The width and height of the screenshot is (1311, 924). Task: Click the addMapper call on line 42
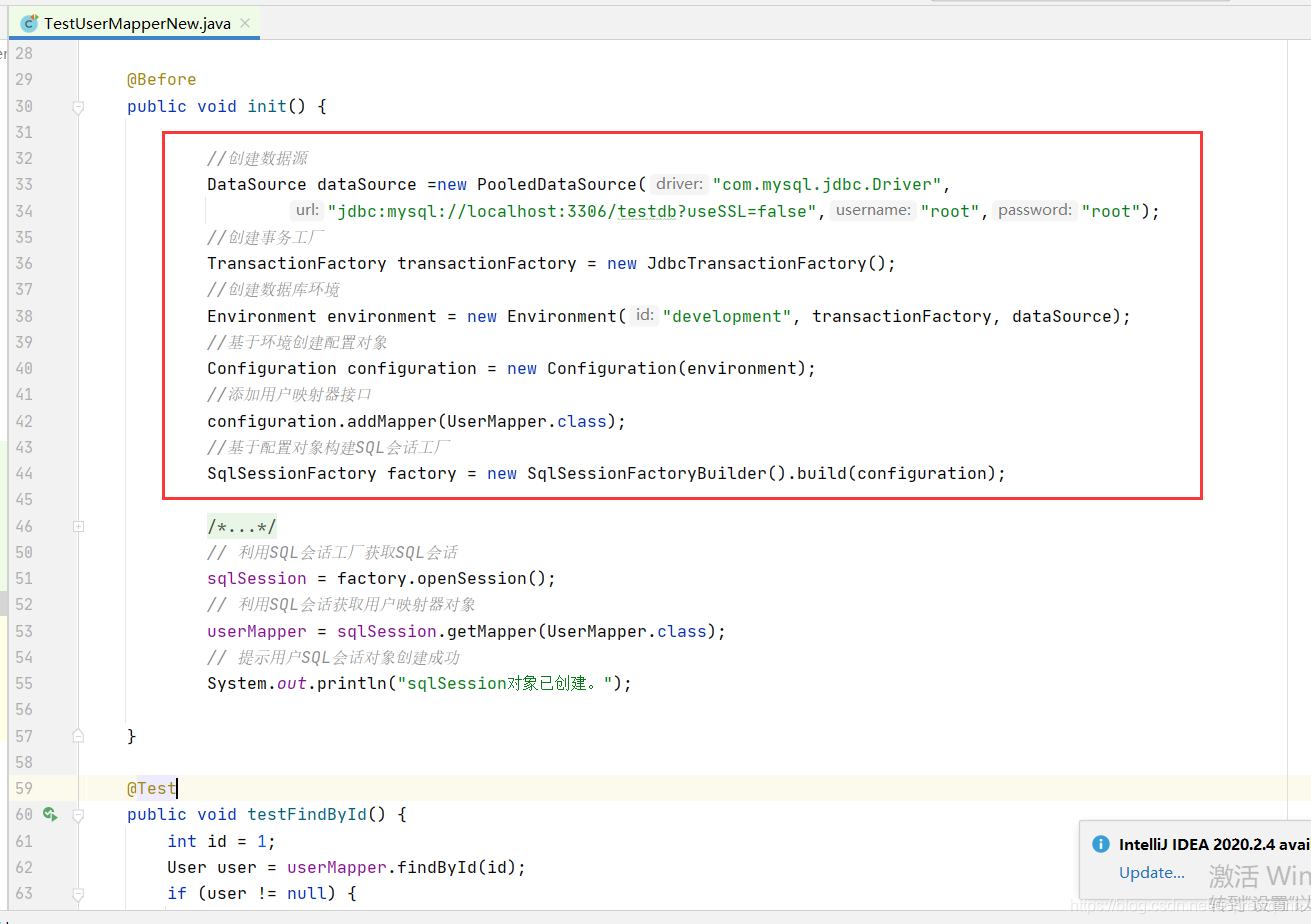391,421
